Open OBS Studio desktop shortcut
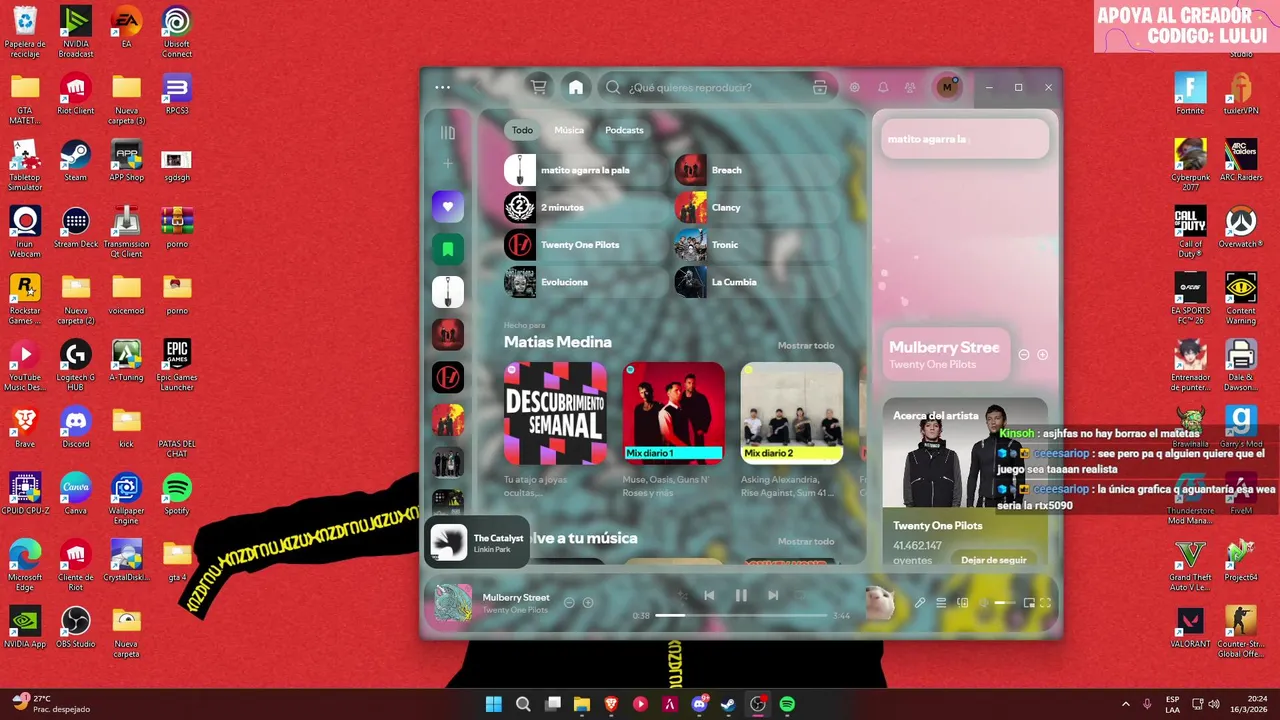The image size is (1280, 720). coord(75,628)
